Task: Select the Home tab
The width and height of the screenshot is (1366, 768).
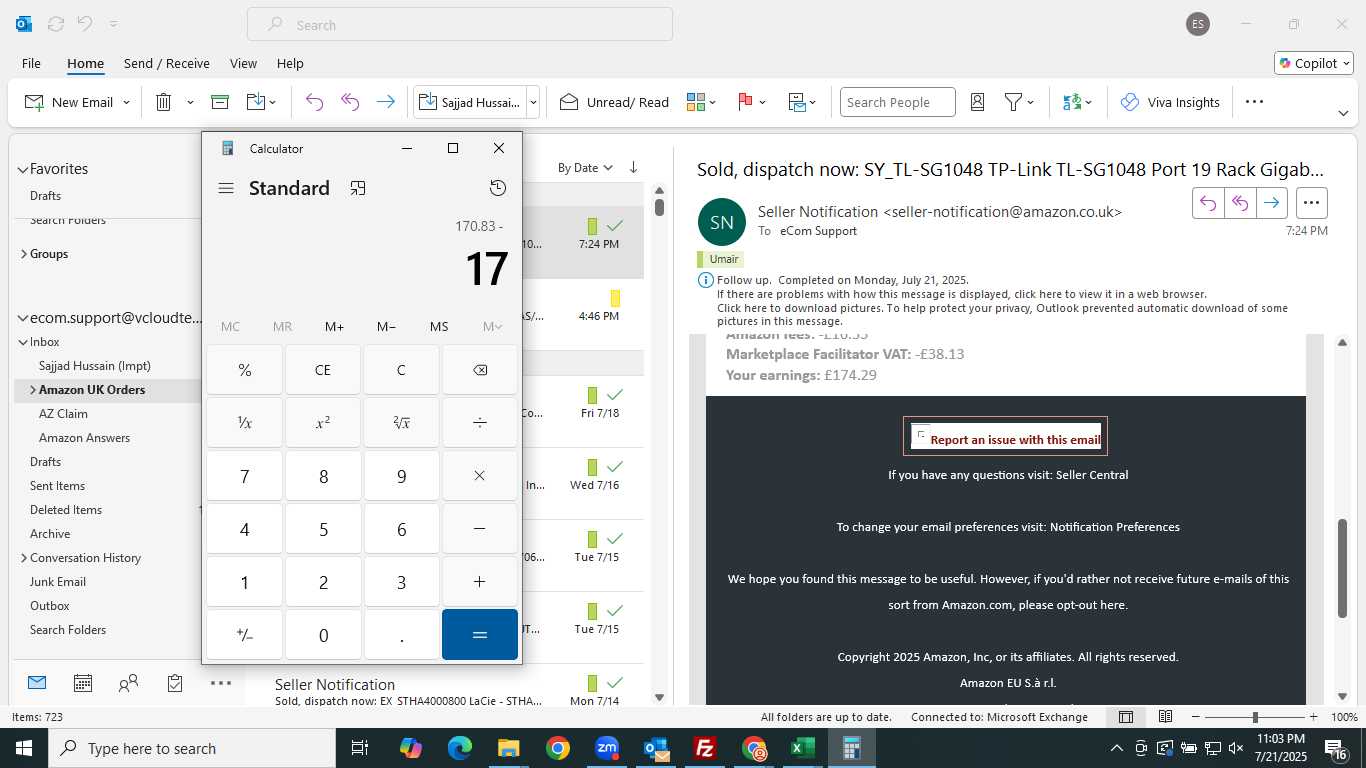Action: point(85,63)
